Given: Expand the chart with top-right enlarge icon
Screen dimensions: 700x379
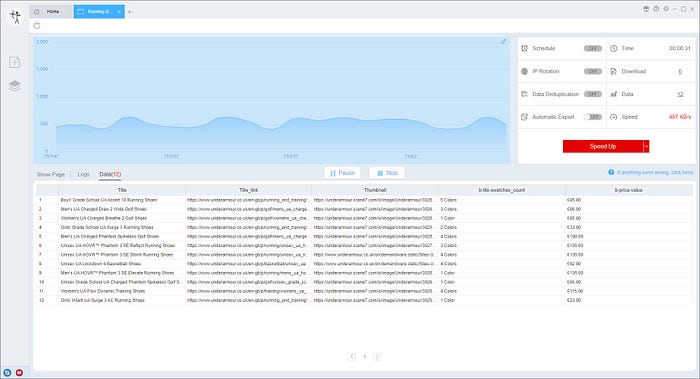Looking at the screenshot, I should (504, 42).
